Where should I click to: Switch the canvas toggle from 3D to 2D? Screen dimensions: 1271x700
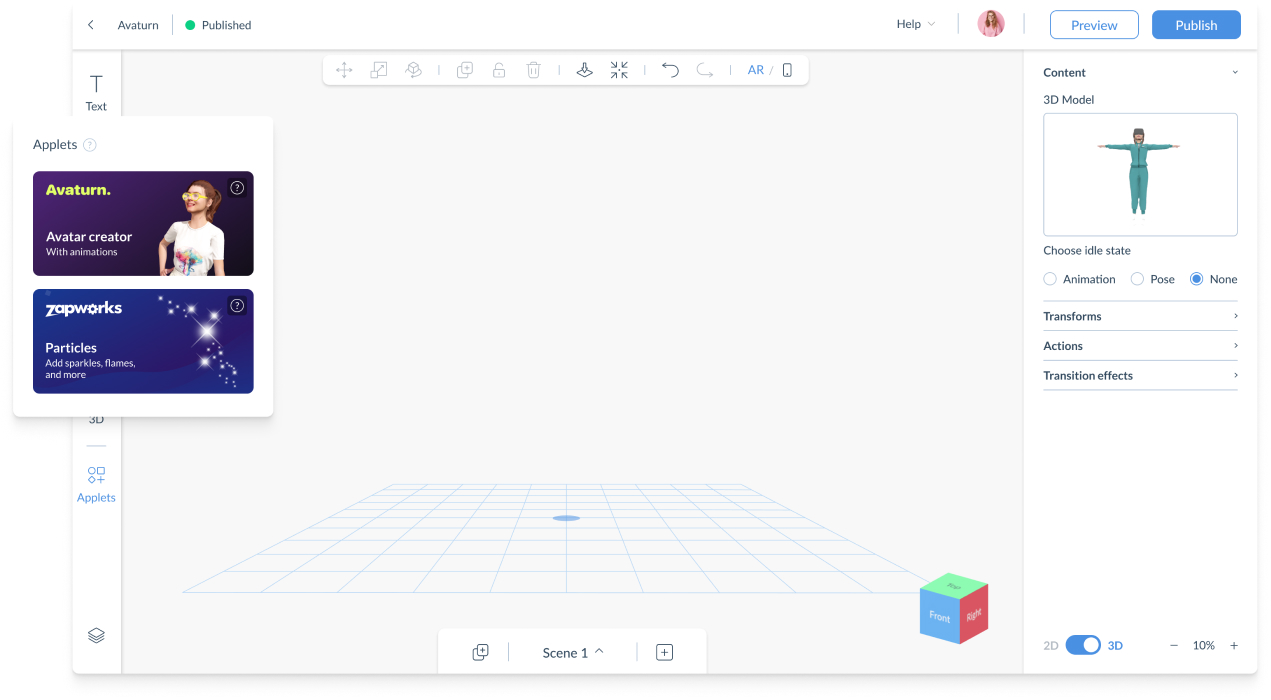pyautogui.click(x=1083, y=645)
